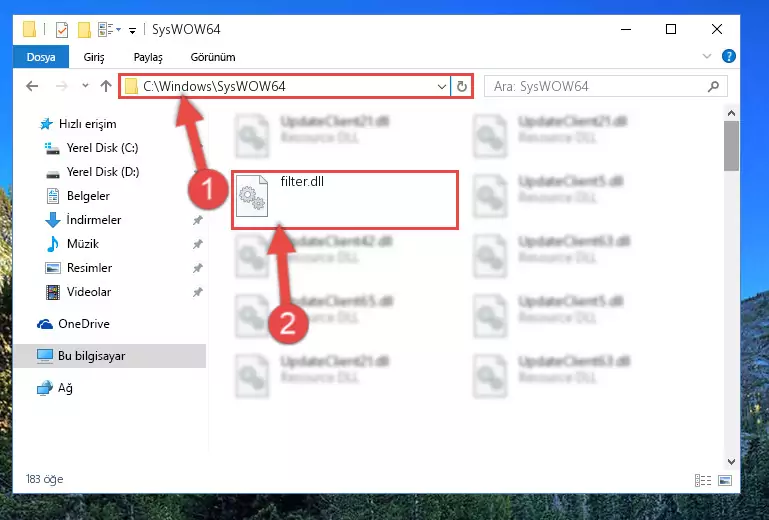This screenshot has width=769, height=520.
Task: Click the Properties icon in quick access toolbar
Action: point(62,30)
